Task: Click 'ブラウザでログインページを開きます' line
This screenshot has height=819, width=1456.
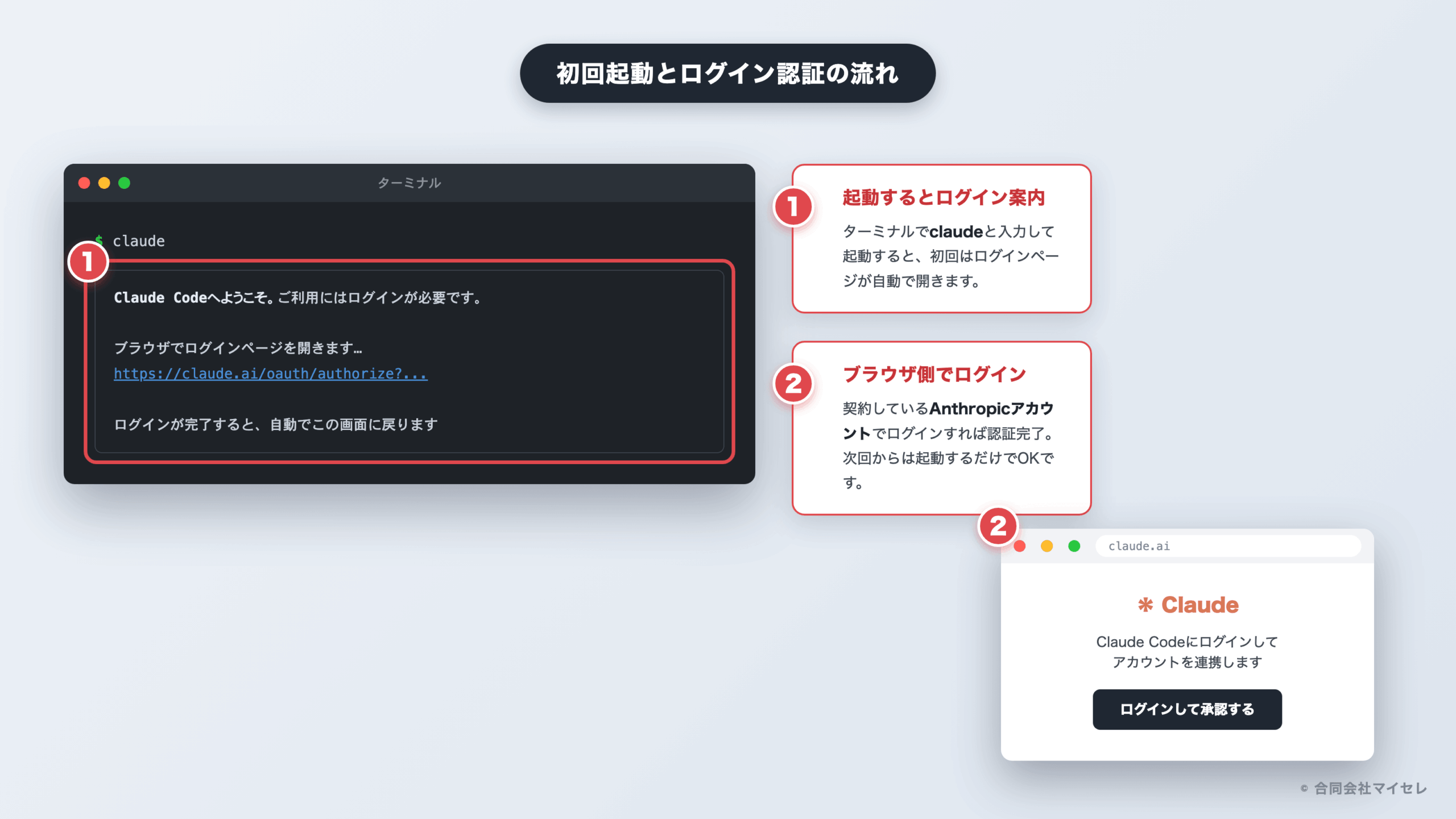Action: 238,348
